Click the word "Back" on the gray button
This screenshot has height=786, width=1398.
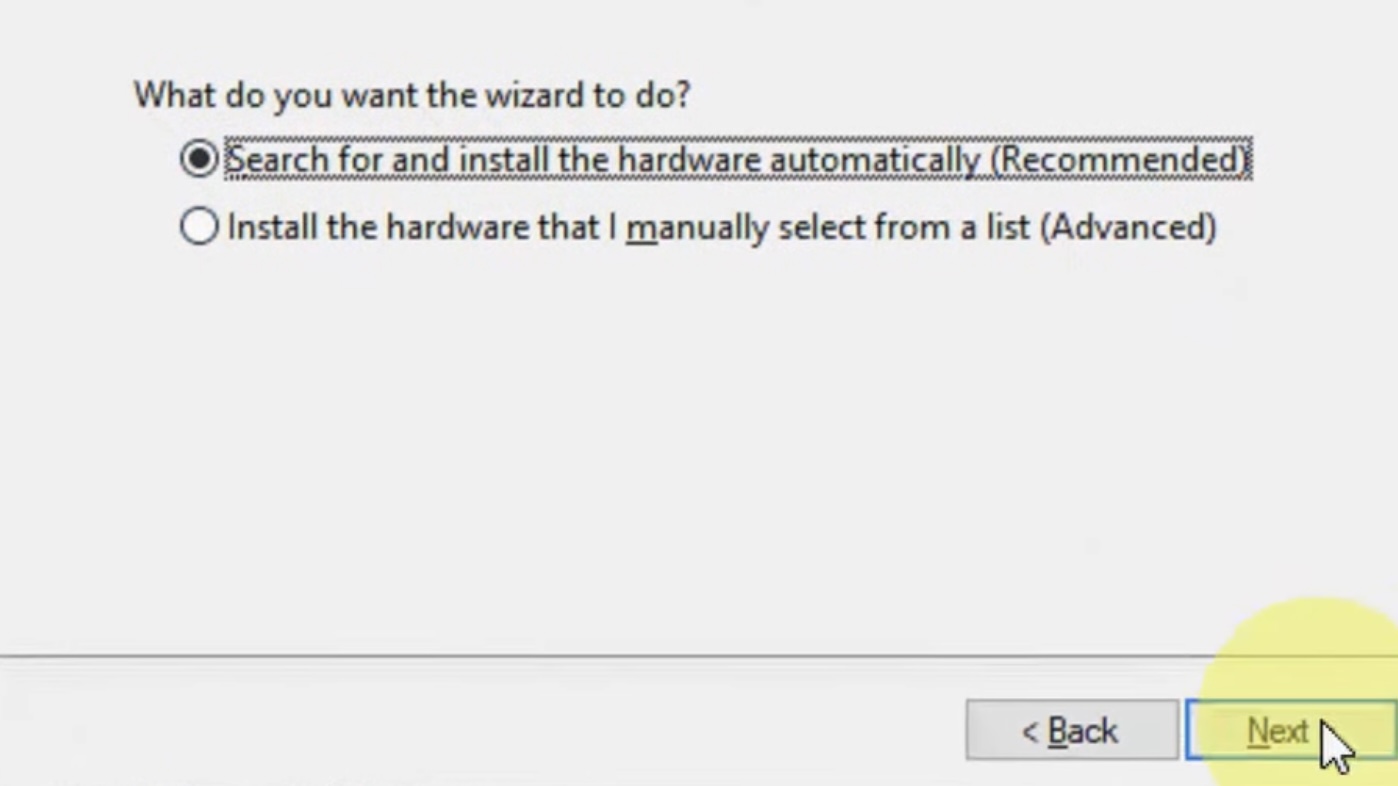tap(1082, 731)
